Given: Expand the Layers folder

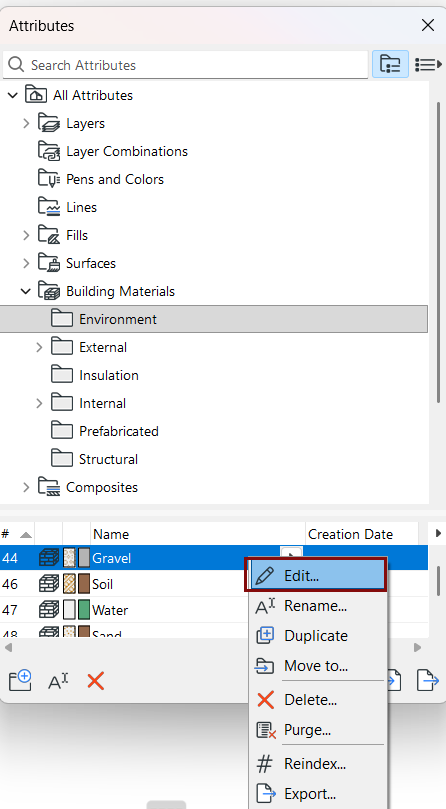Looking at the screenshot, I should click(x=26, y=123).
